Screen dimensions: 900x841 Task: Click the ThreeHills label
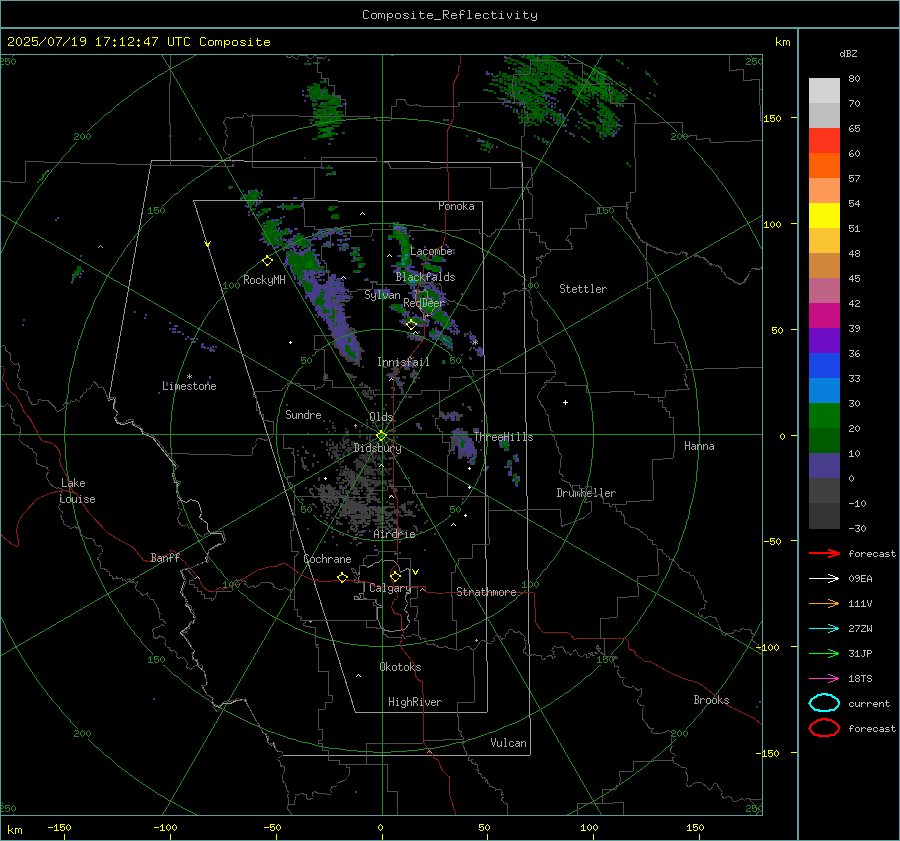tap(503, 437)
